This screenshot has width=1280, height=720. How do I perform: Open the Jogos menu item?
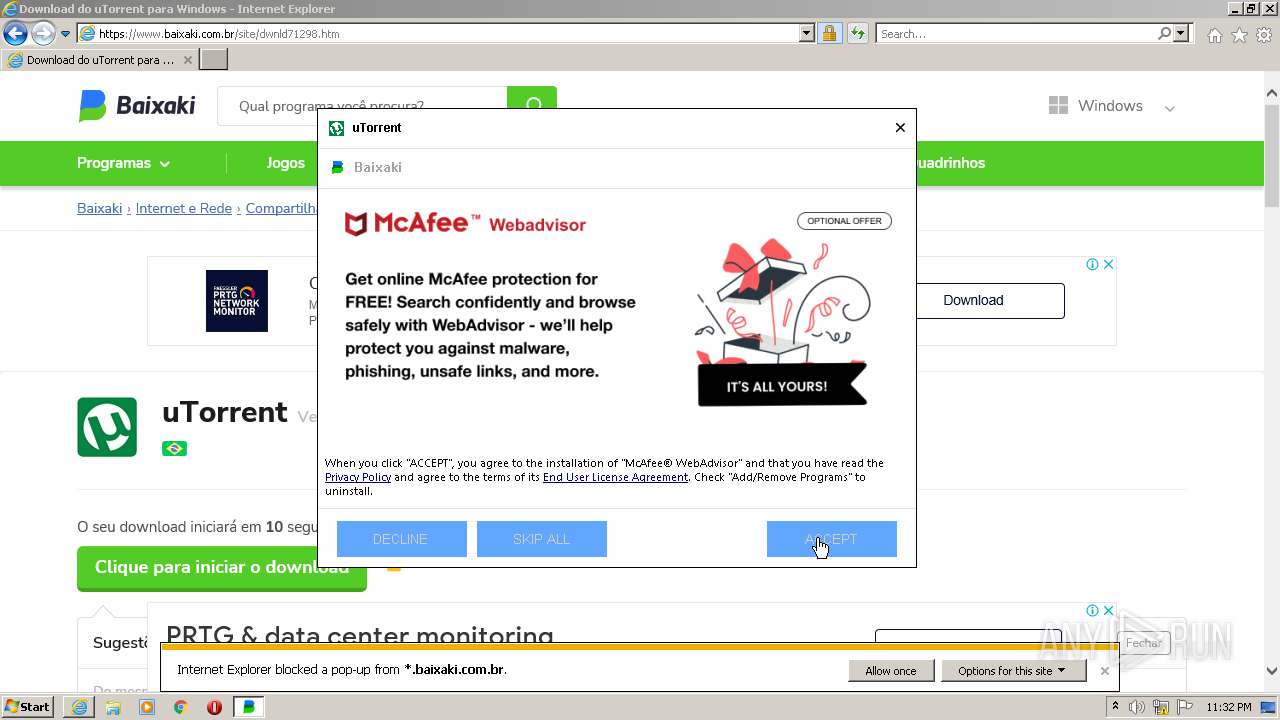[286, 163]
